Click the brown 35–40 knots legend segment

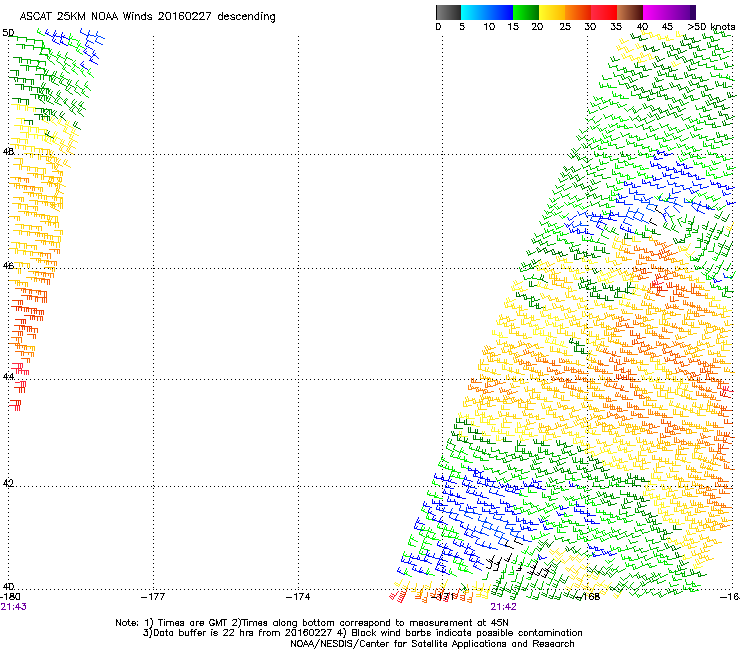coord(630,12)
